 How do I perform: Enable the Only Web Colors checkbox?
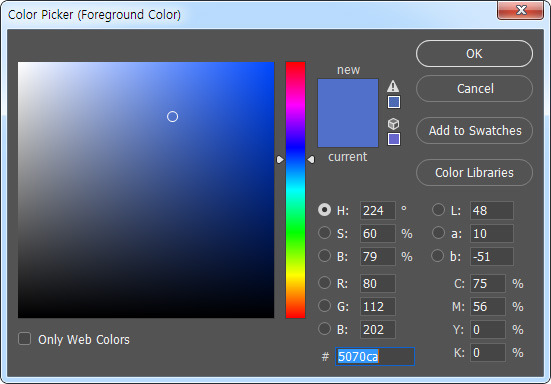25,339
